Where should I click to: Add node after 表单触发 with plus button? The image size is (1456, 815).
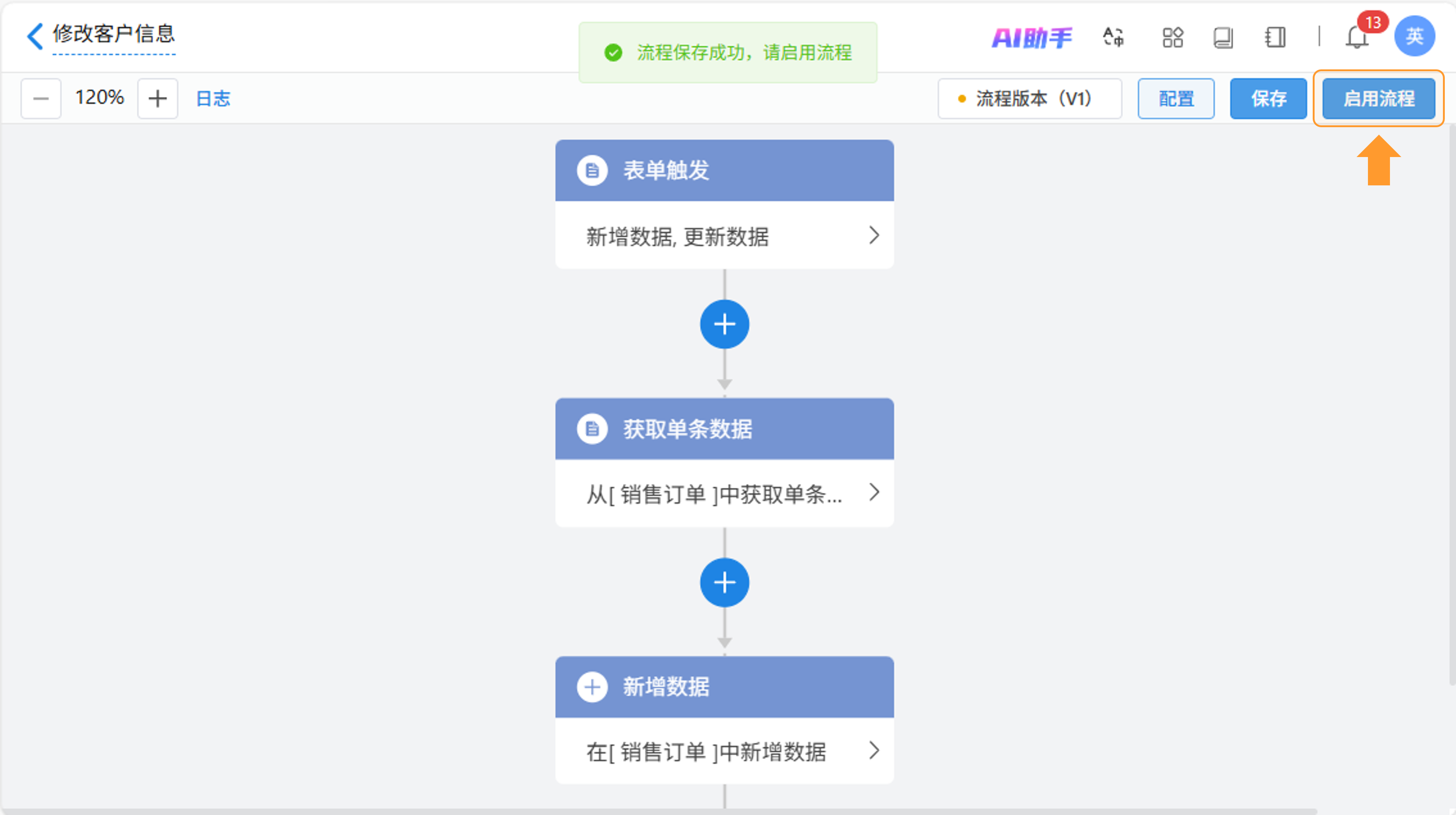[x=724, y=324]
